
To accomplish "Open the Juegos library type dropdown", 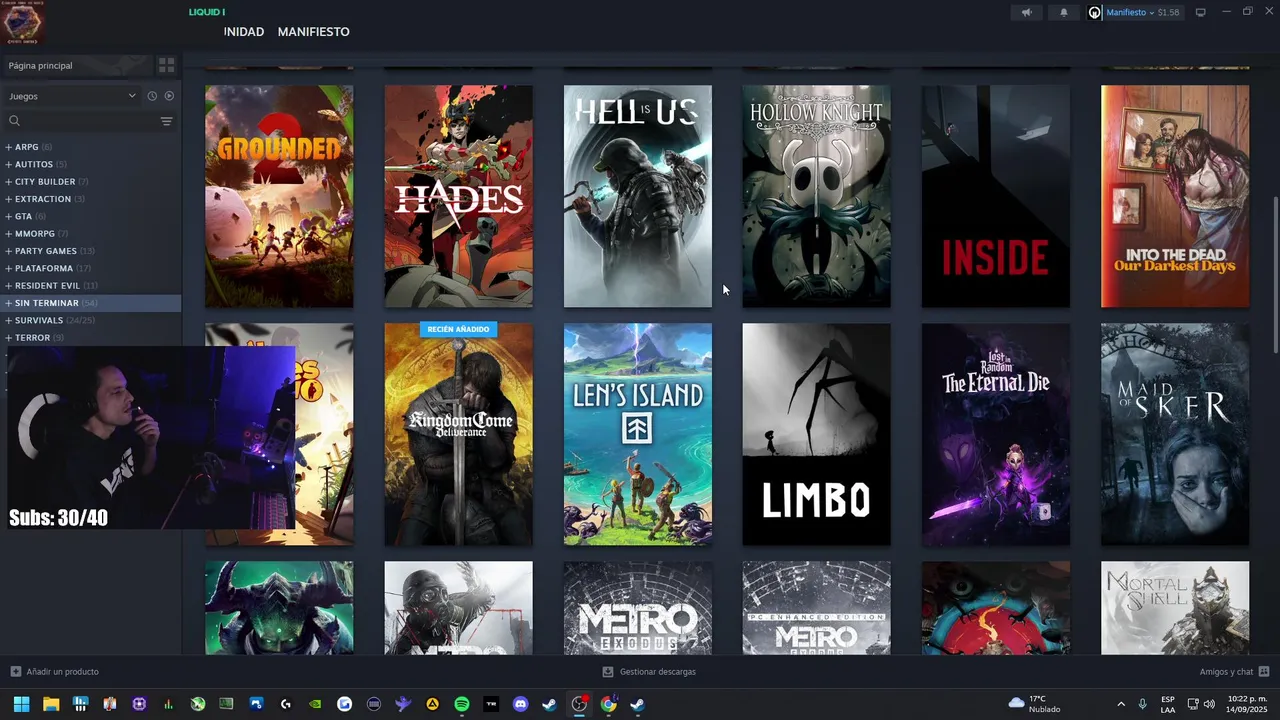I will tap(72, 96).
